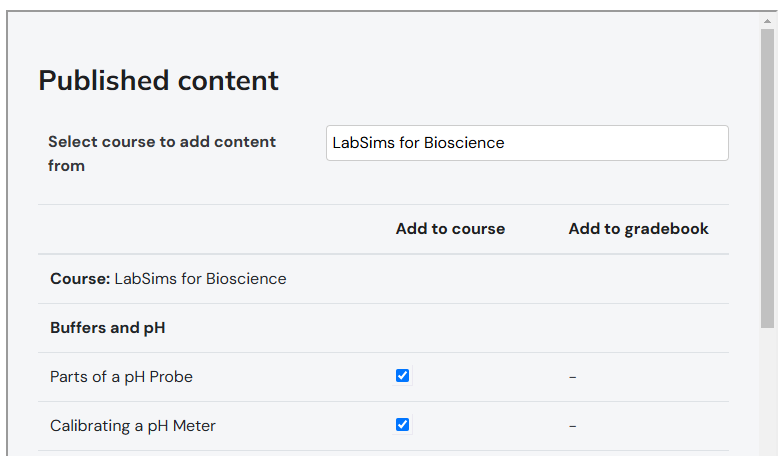783x456 pixels.
Task: Select the Buffers and pH section heading
Action: click(x=108, y=328)
